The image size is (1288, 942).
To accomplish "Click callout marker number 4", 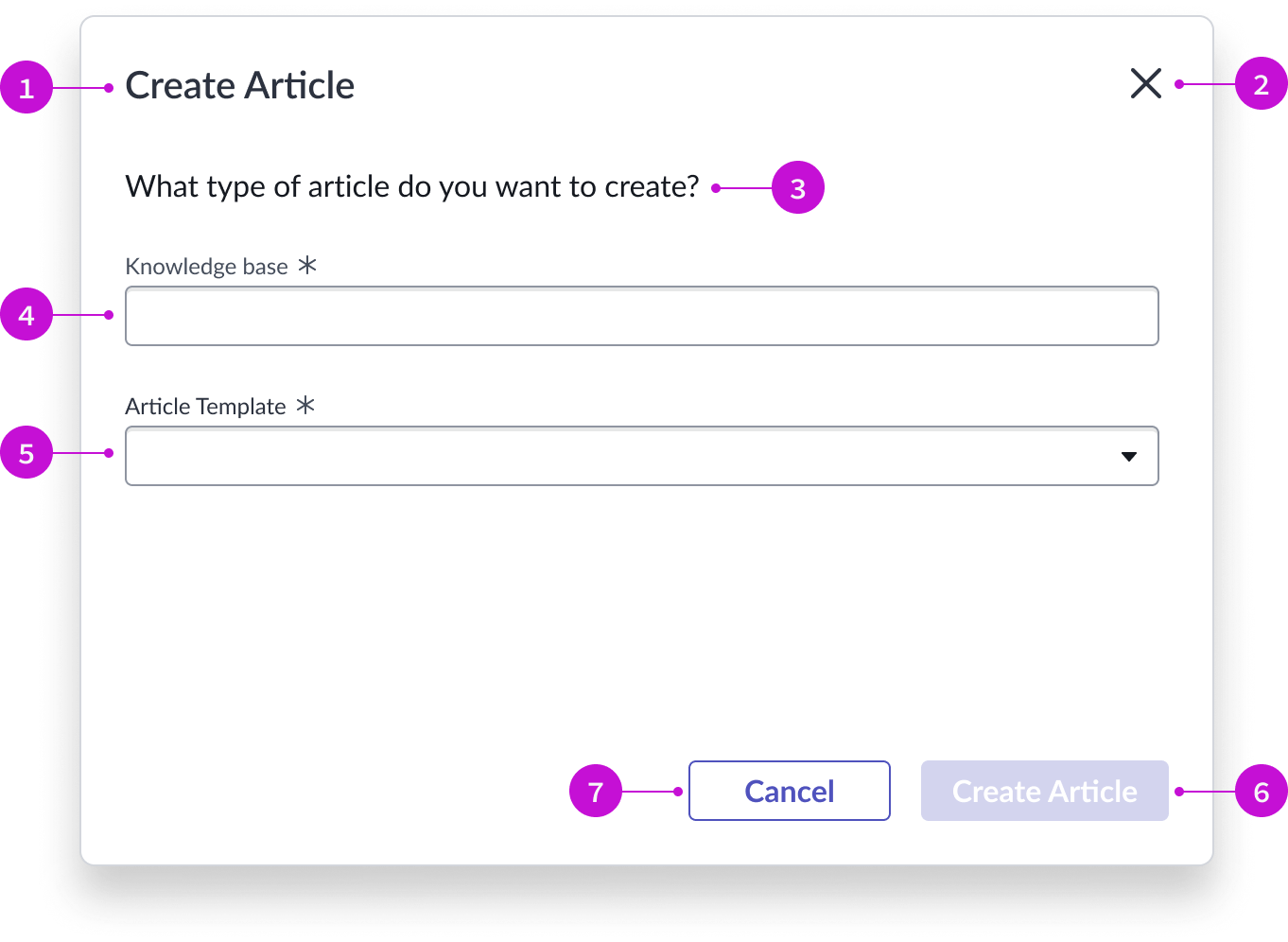I will click(26, 315).
